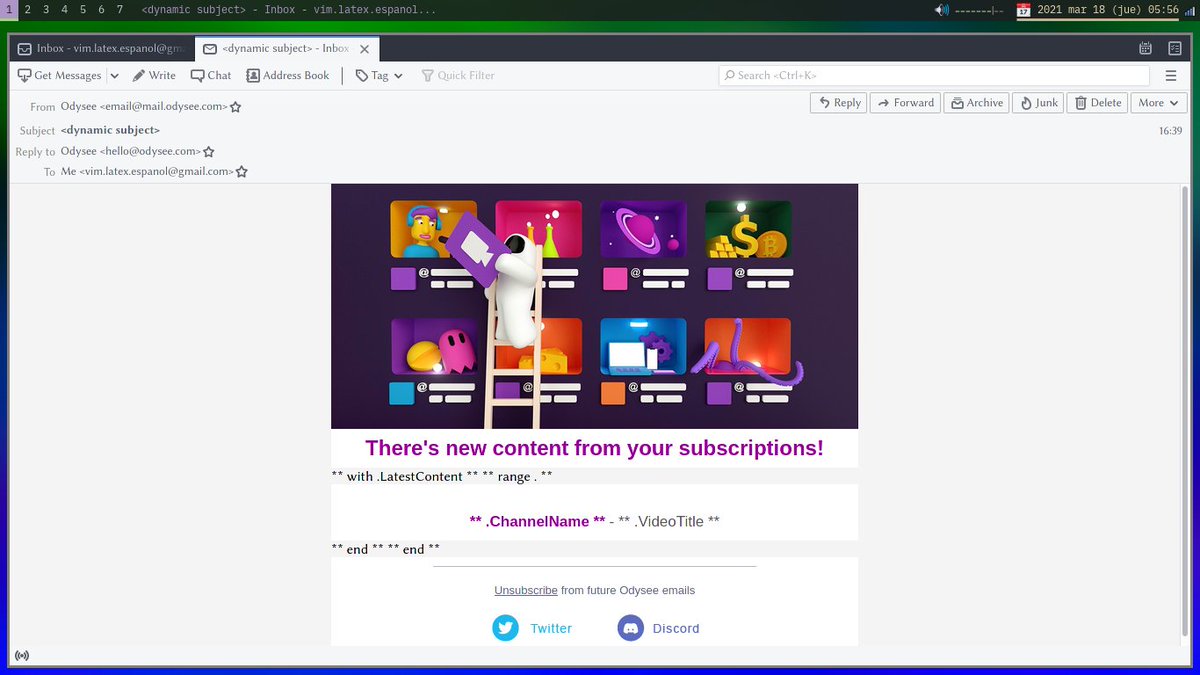This screenshot has height=675, width=1200.
Task: Switch to workspace 2
Action: point(27,9)
